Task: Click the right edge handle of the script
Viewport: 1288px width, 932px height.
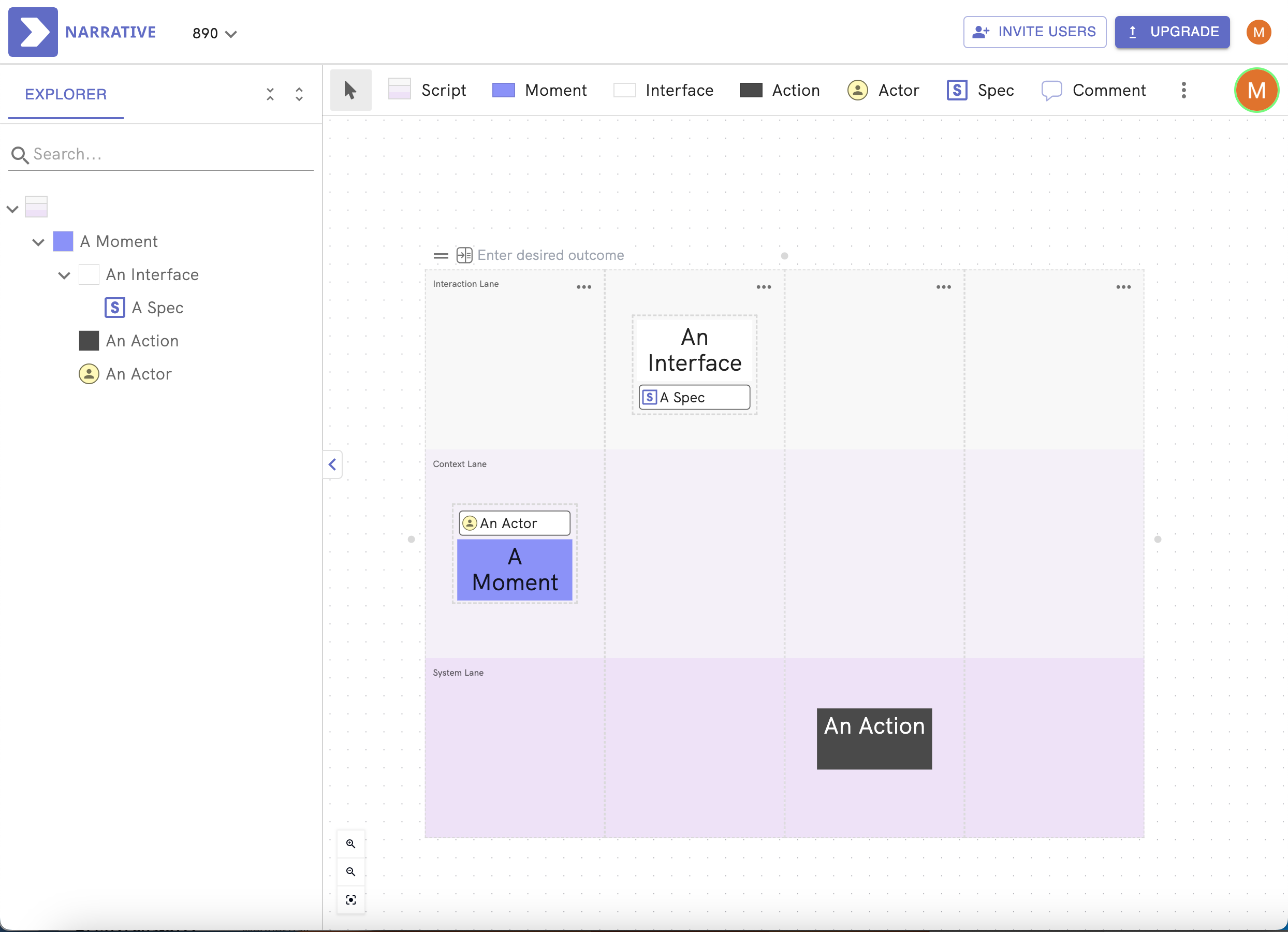Action: pyautogui.click(x=1158, y=540)
